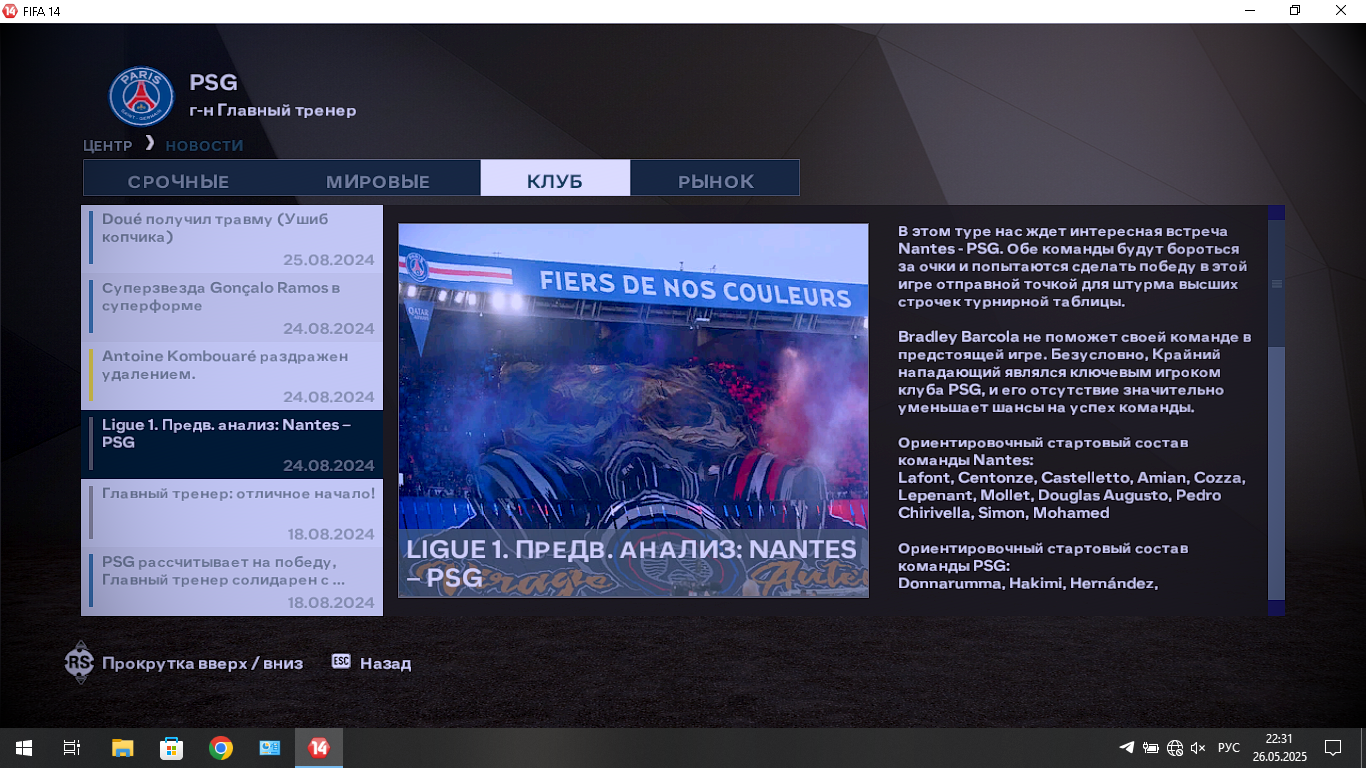Open the Windows notification center
Viewport: 1366px width, 768px height.
[x=1332, y=747]
